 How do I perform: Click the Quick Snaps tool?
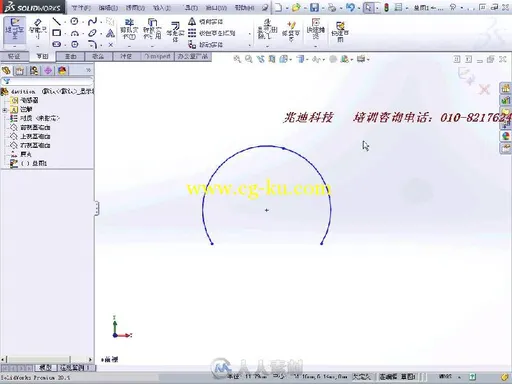point(315,29)
